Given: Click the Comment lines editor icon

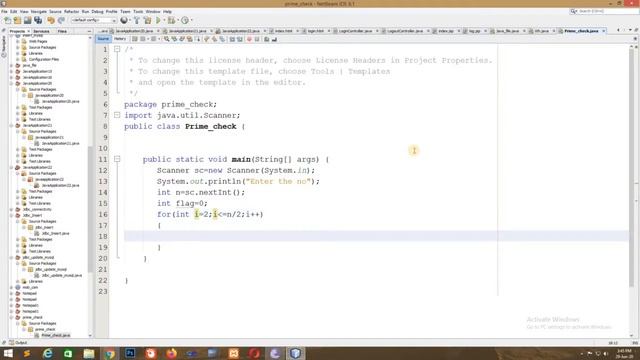Looking at the screenshot, I should click(267, 39).
